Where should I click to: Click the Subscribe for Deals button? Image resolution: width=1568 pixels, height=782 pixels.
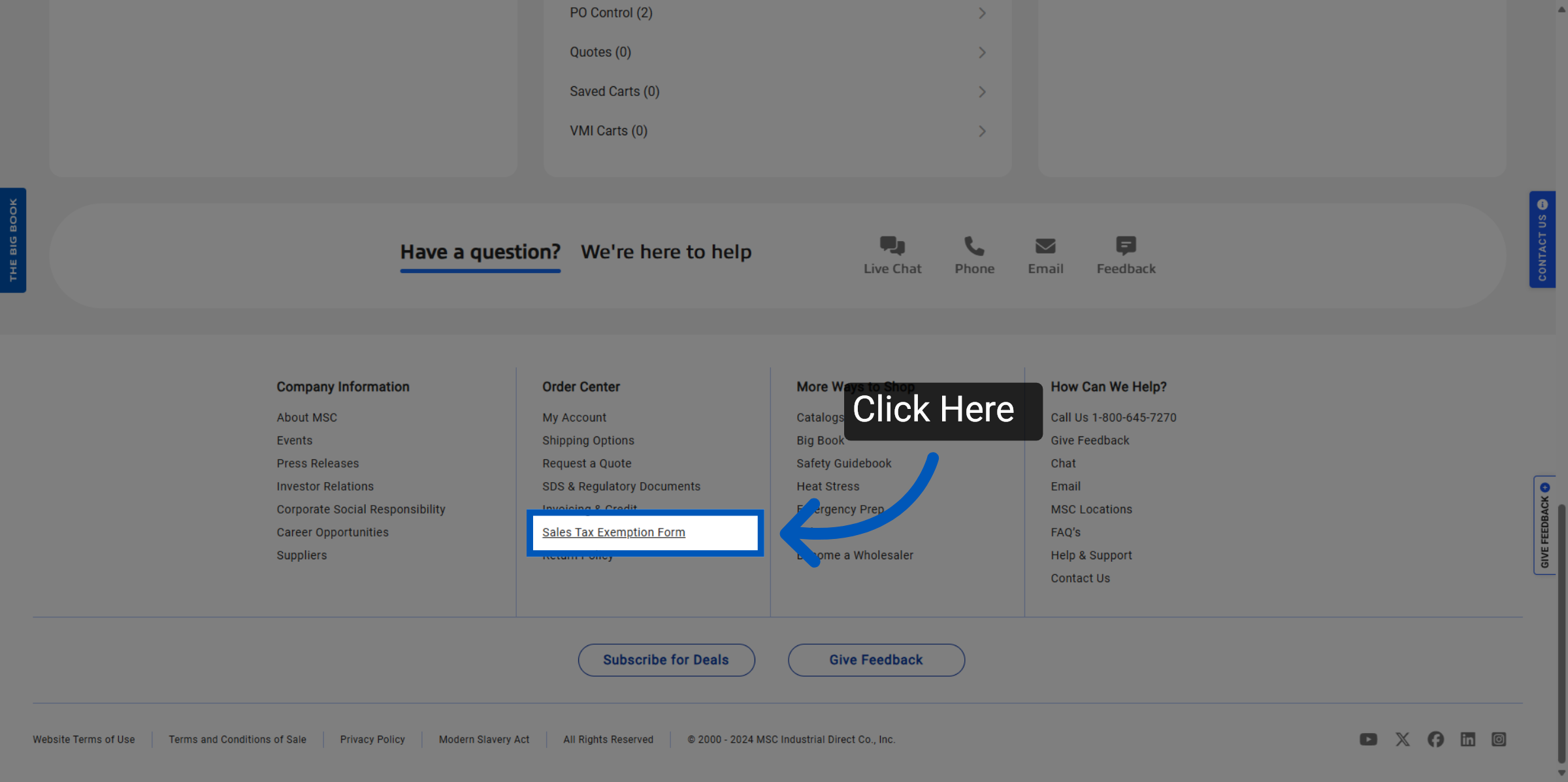666,660
